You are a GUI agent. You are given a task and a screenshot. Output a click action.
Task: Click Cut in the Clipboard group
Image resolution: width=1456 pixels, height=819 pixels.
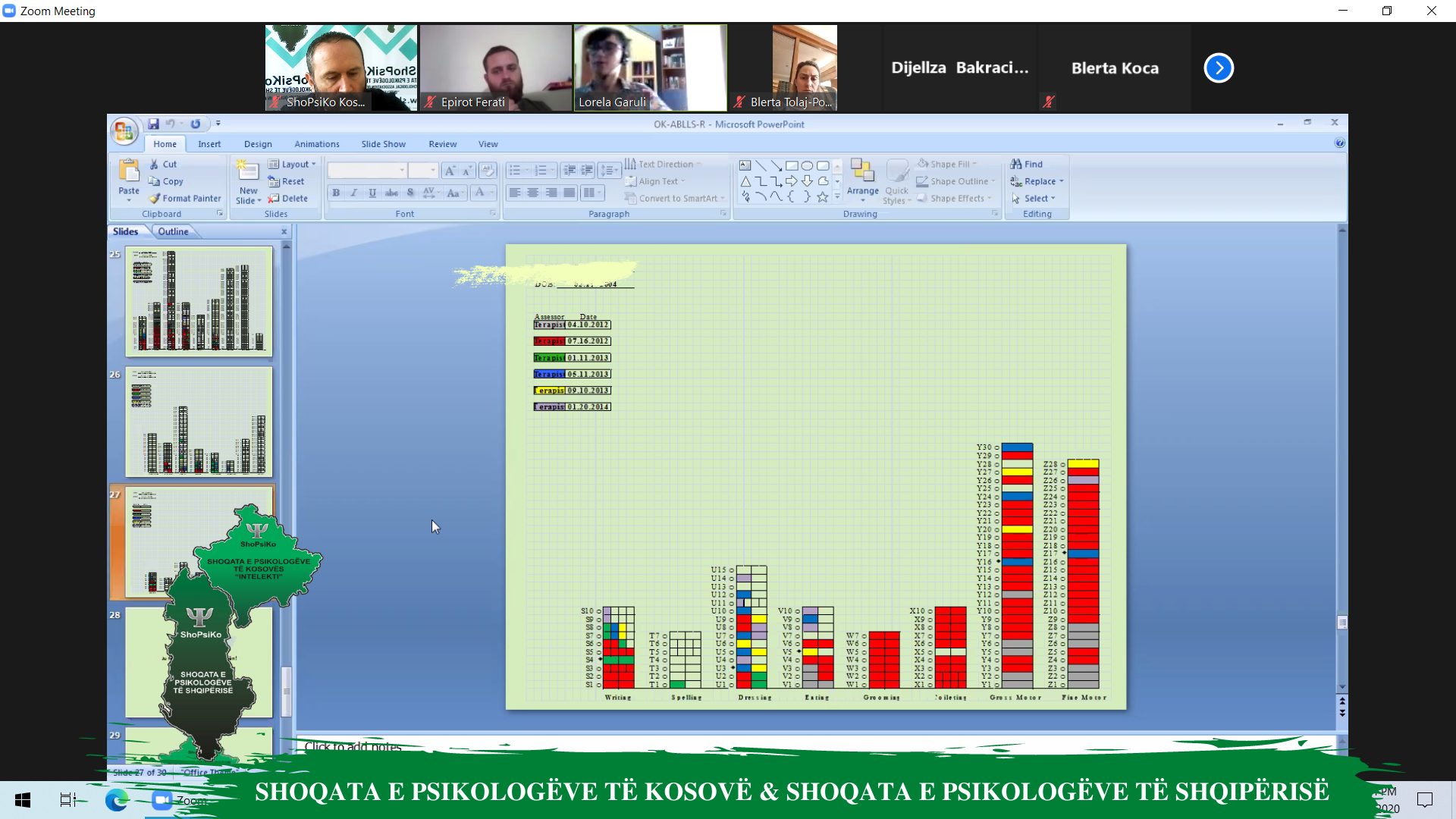click(x=163, y=164)
